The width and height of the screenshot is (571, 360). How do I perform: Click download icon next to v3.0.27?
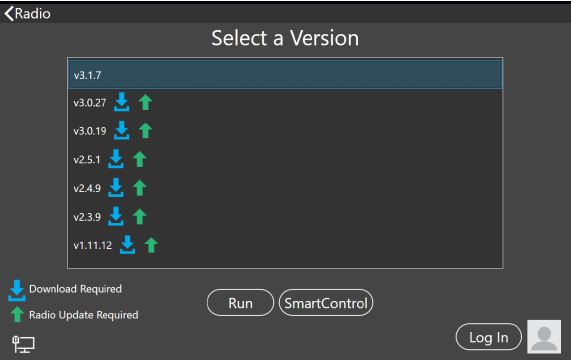pyautogui.click(x=122, y=102)
